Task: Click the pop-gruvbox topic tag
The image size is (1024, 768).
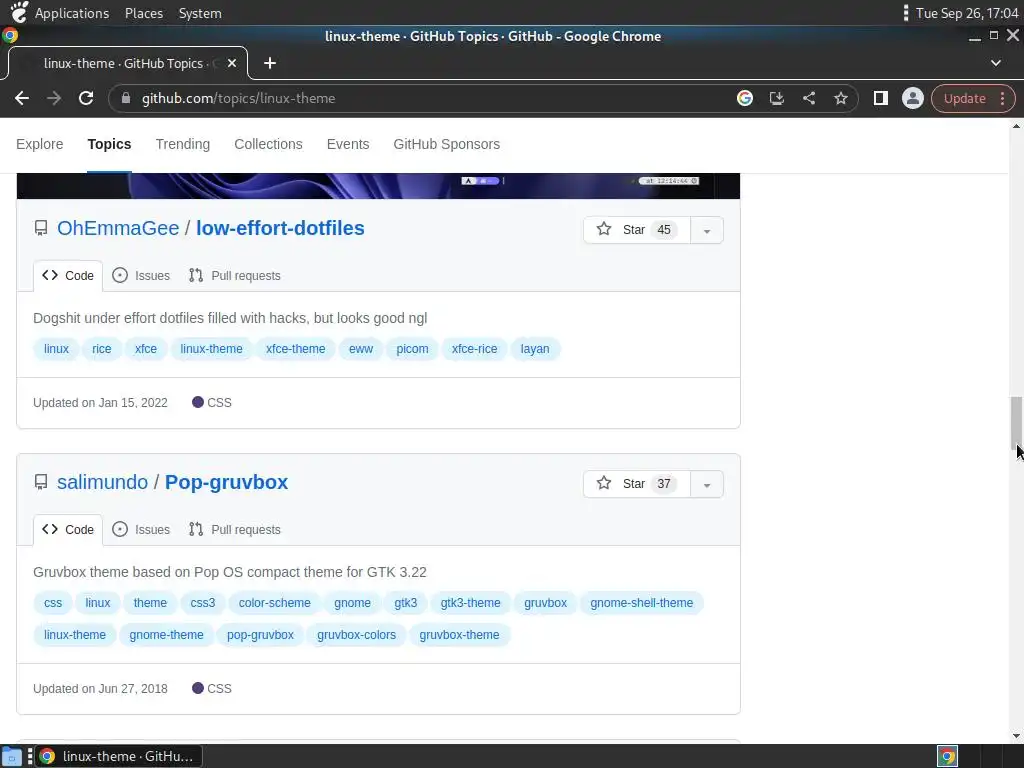Action: point(260,635)
